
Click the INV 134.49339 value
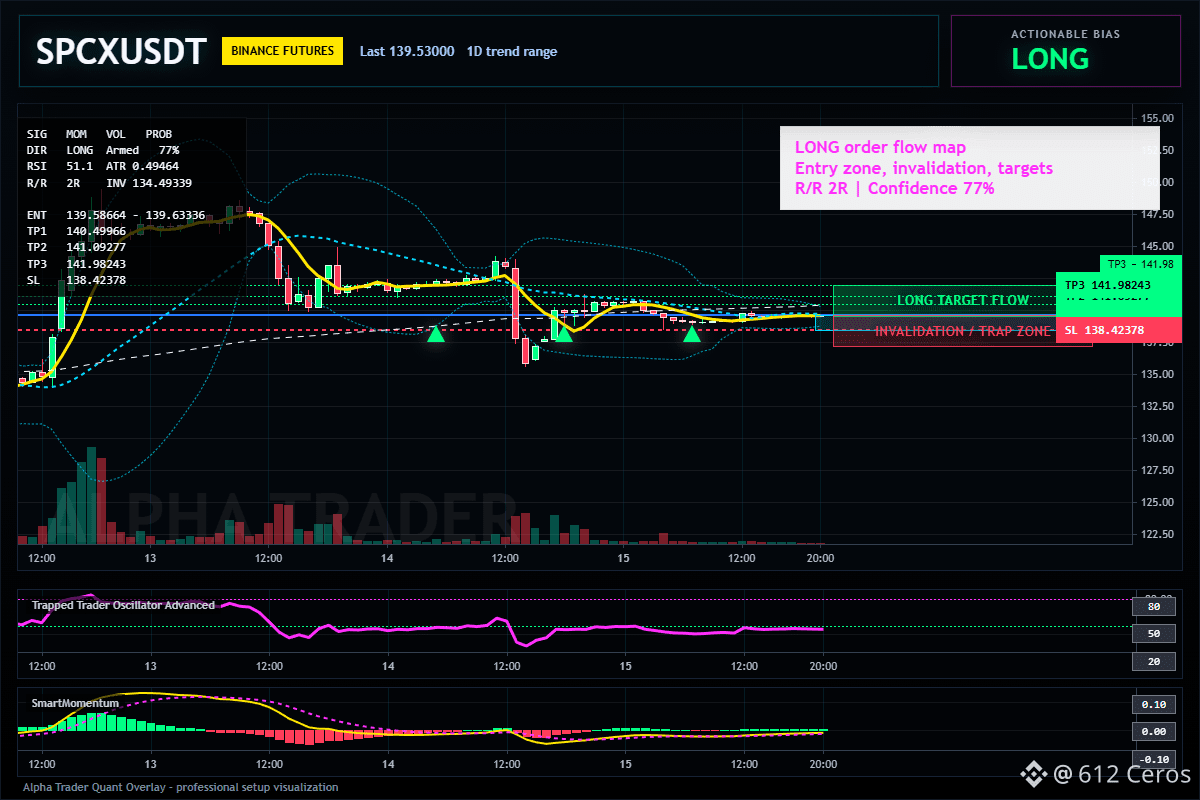(x=149, y=183)
